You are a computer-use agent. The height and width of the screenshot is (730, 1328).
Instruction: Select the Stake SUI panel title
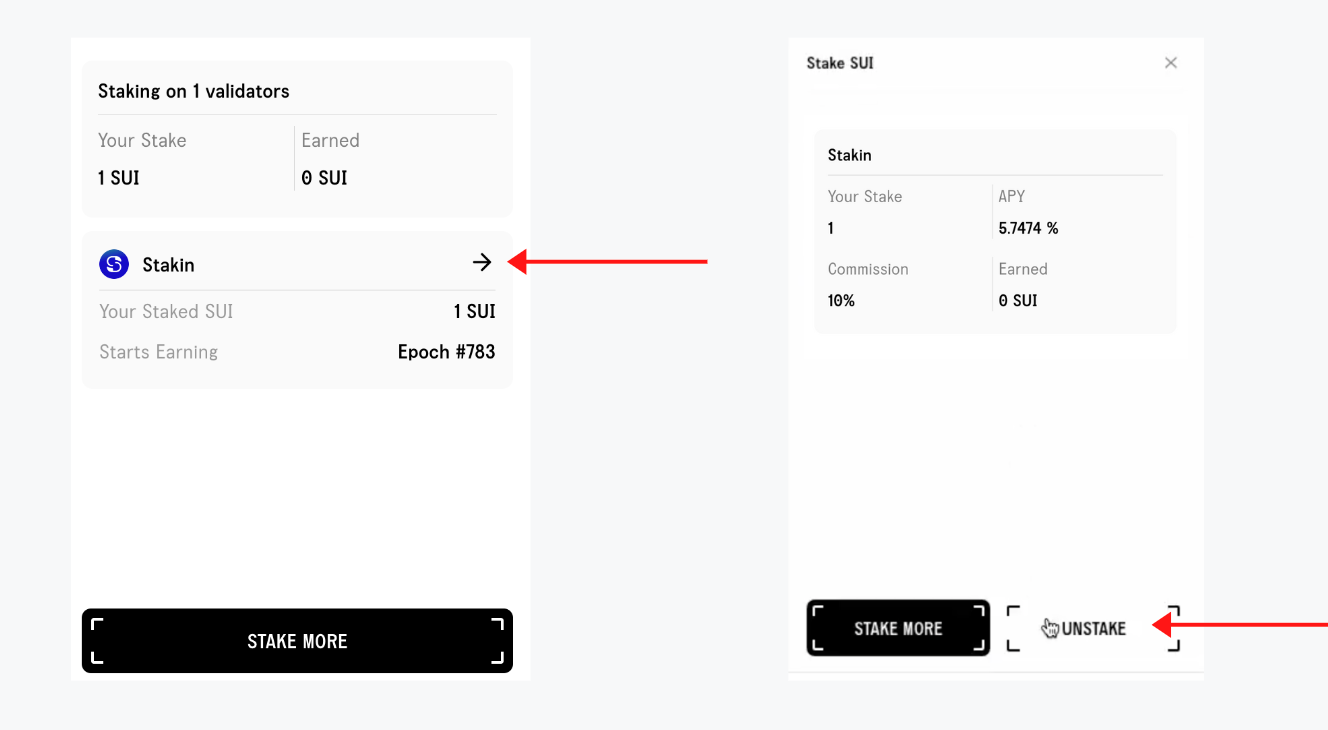840,62
